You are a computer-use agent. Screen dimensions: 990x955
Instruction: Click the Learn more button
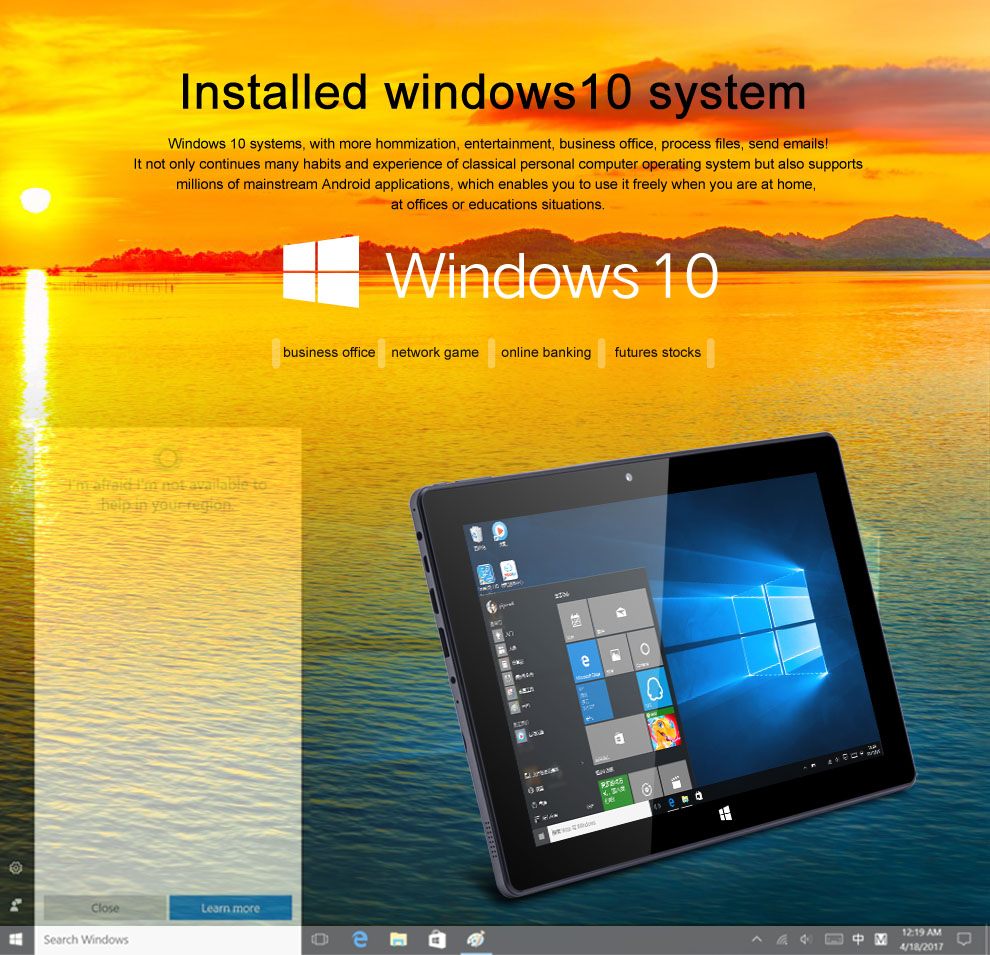(230, 908)
